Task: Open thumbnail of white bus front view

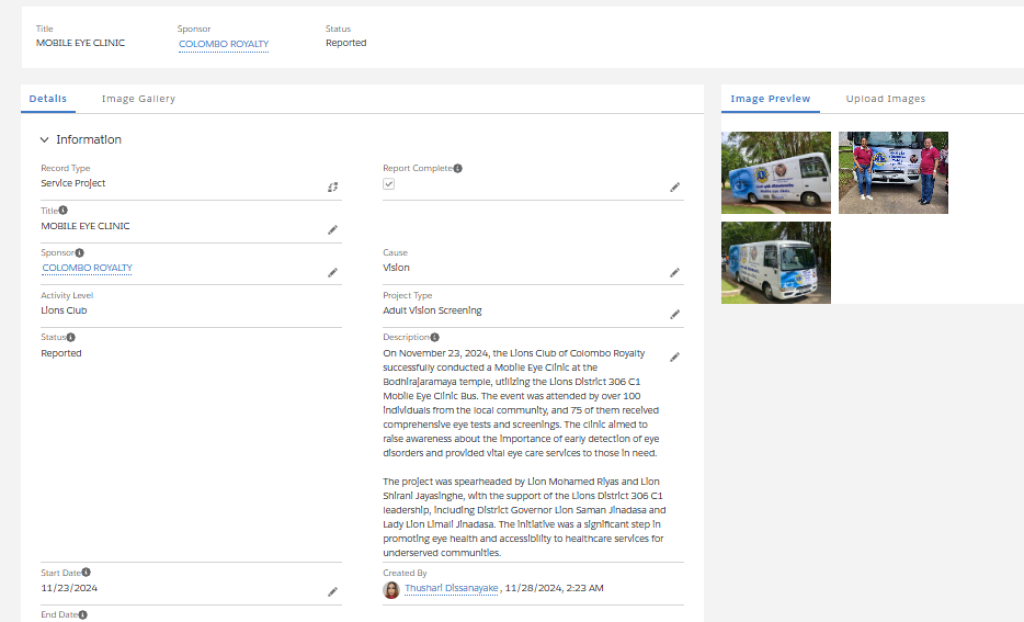Action: pyautogui.click(x=776, y=263)
